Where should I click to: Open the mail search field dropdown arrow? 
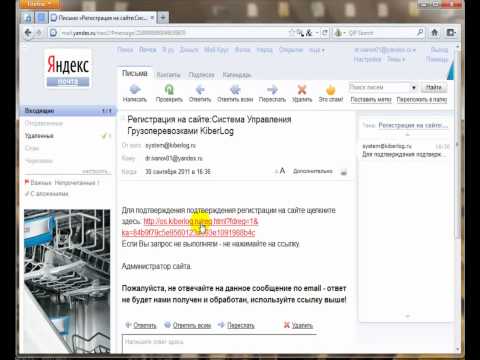pyautogui.click(x=413, y=88)
